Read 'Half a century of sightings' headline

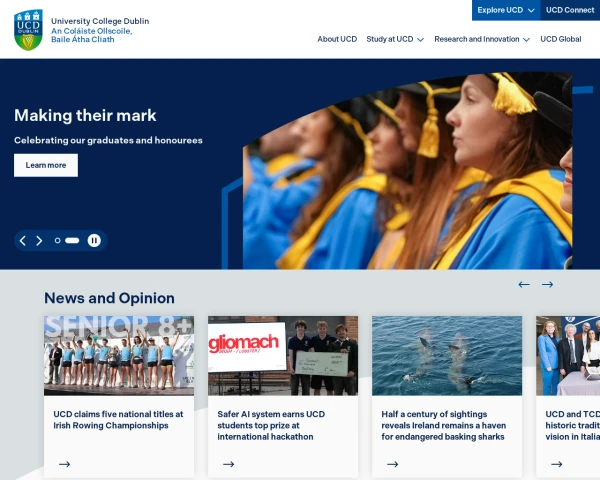[444, 425]
